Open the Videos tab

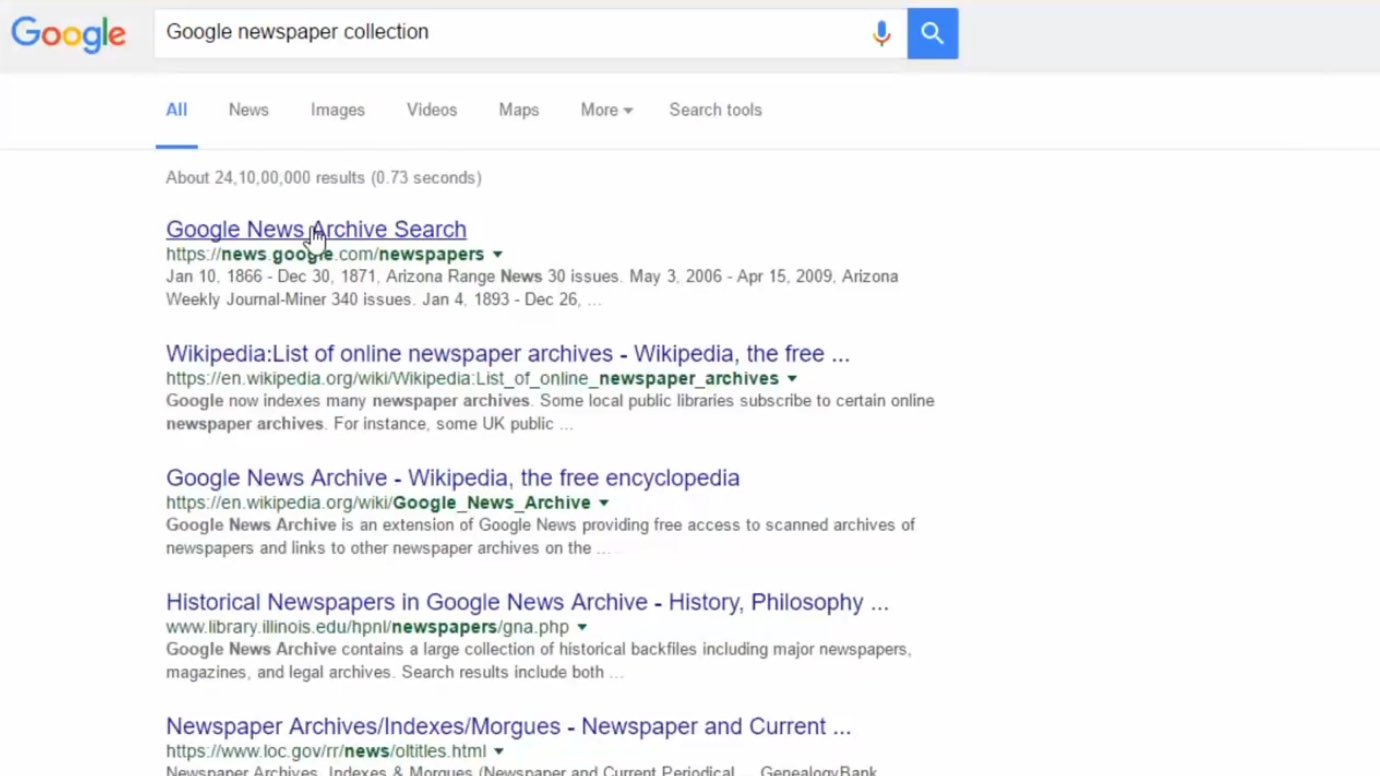(431, 110)
